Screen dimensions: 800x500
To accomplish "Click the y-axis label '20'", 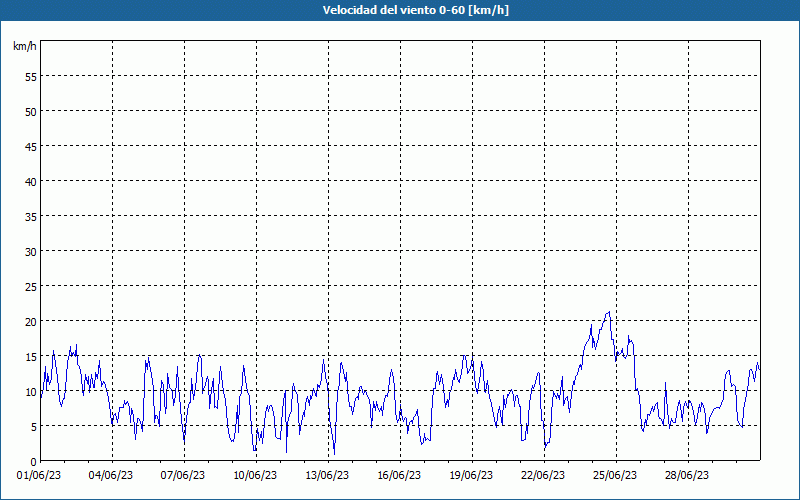I will pyautogui.click(x=31, y=322).
